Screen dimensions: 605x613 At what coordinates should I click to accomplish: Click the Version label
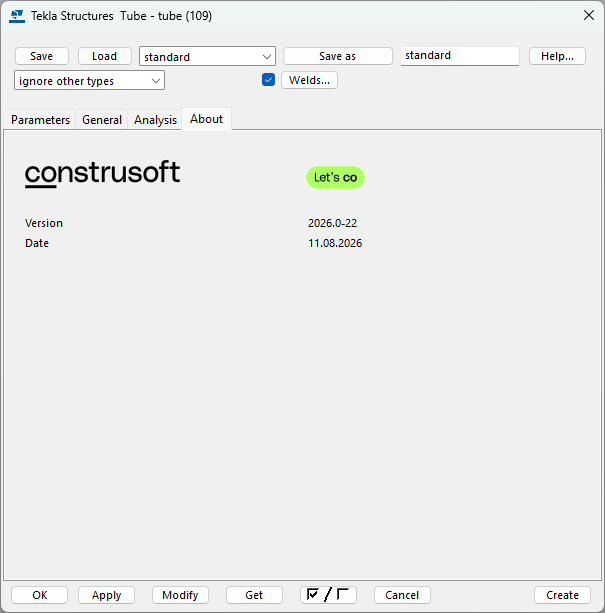click(x=44, y=223)
